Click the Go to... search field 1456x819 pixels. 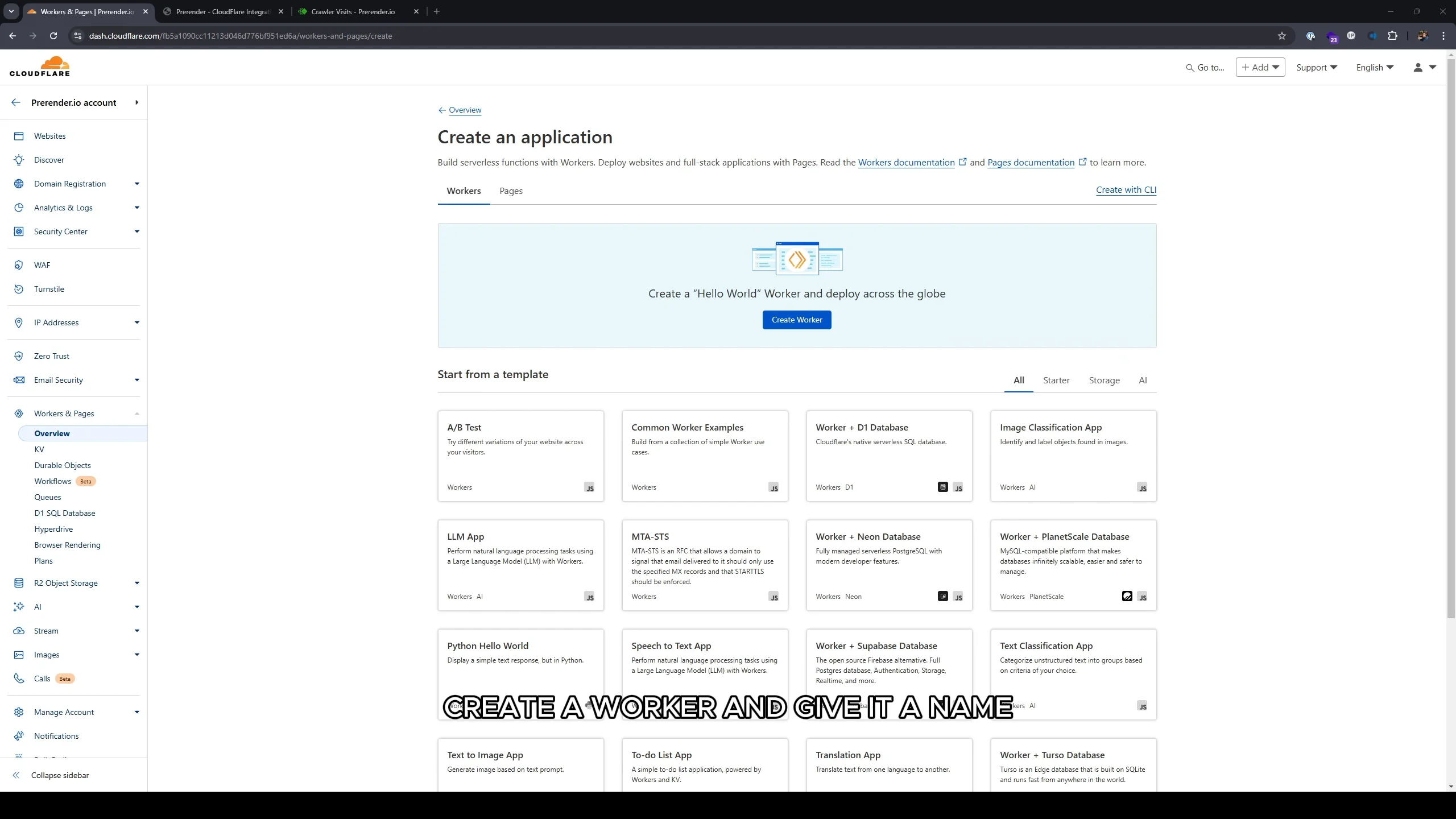coord(1205,67)
